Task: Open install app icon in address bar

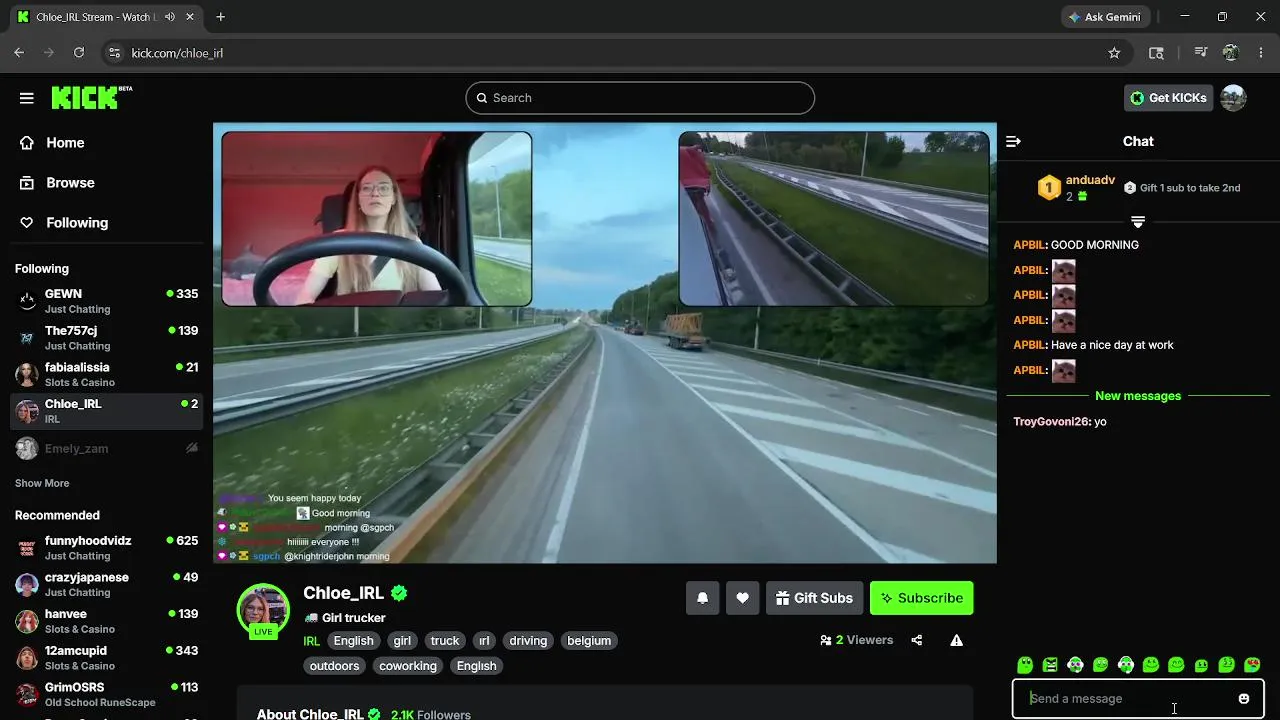Action: pos(1156,53)
